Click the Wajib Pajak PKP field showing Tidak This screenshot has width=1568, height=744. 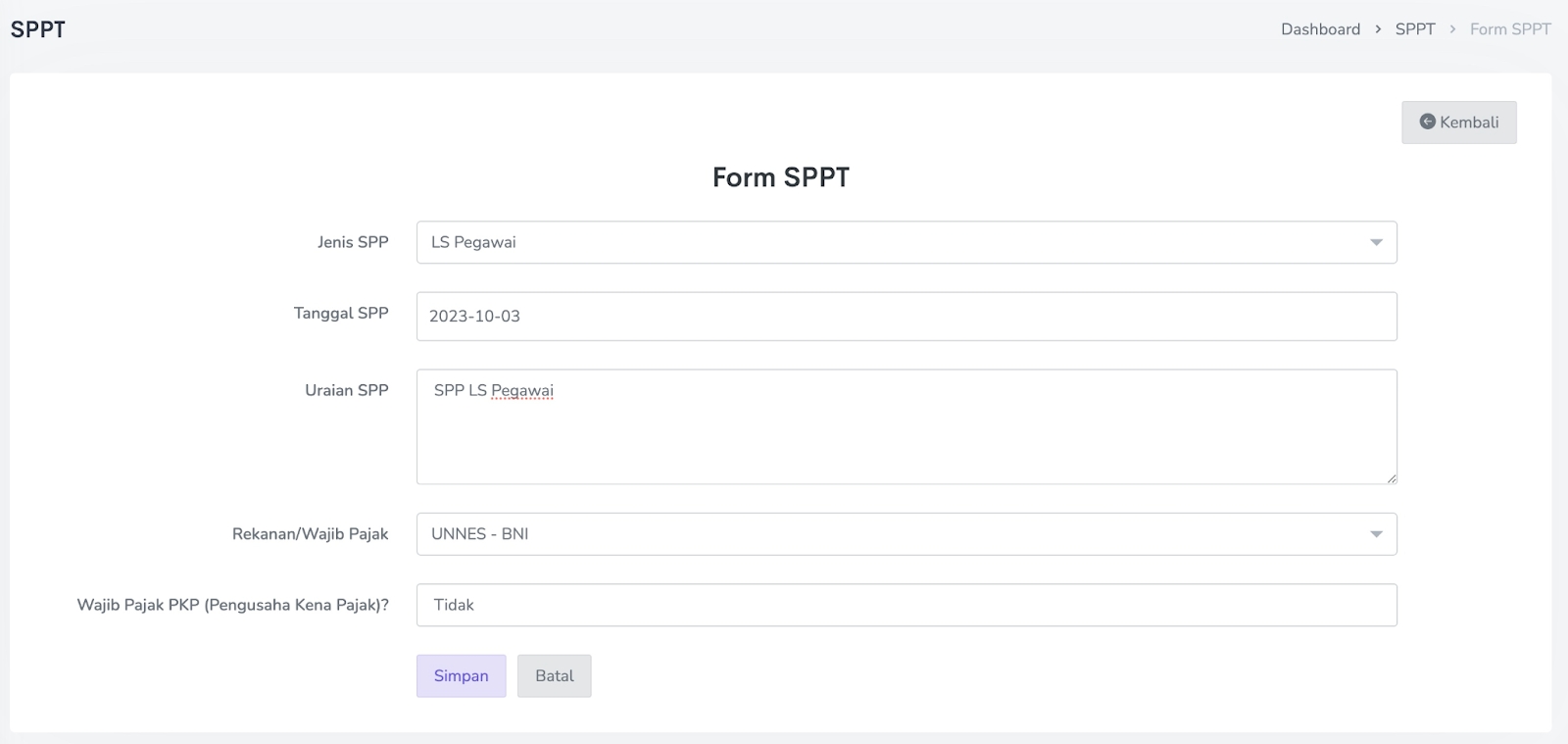point(906,606)
